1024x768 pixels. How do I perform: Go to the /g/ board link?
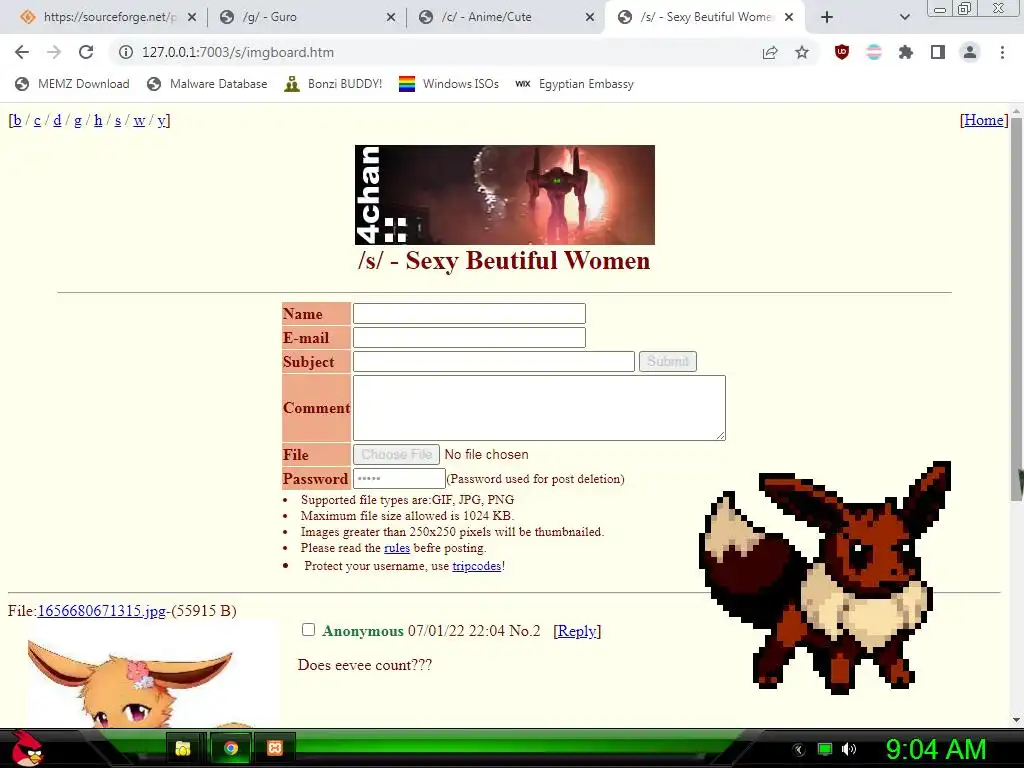coord(78,120)
